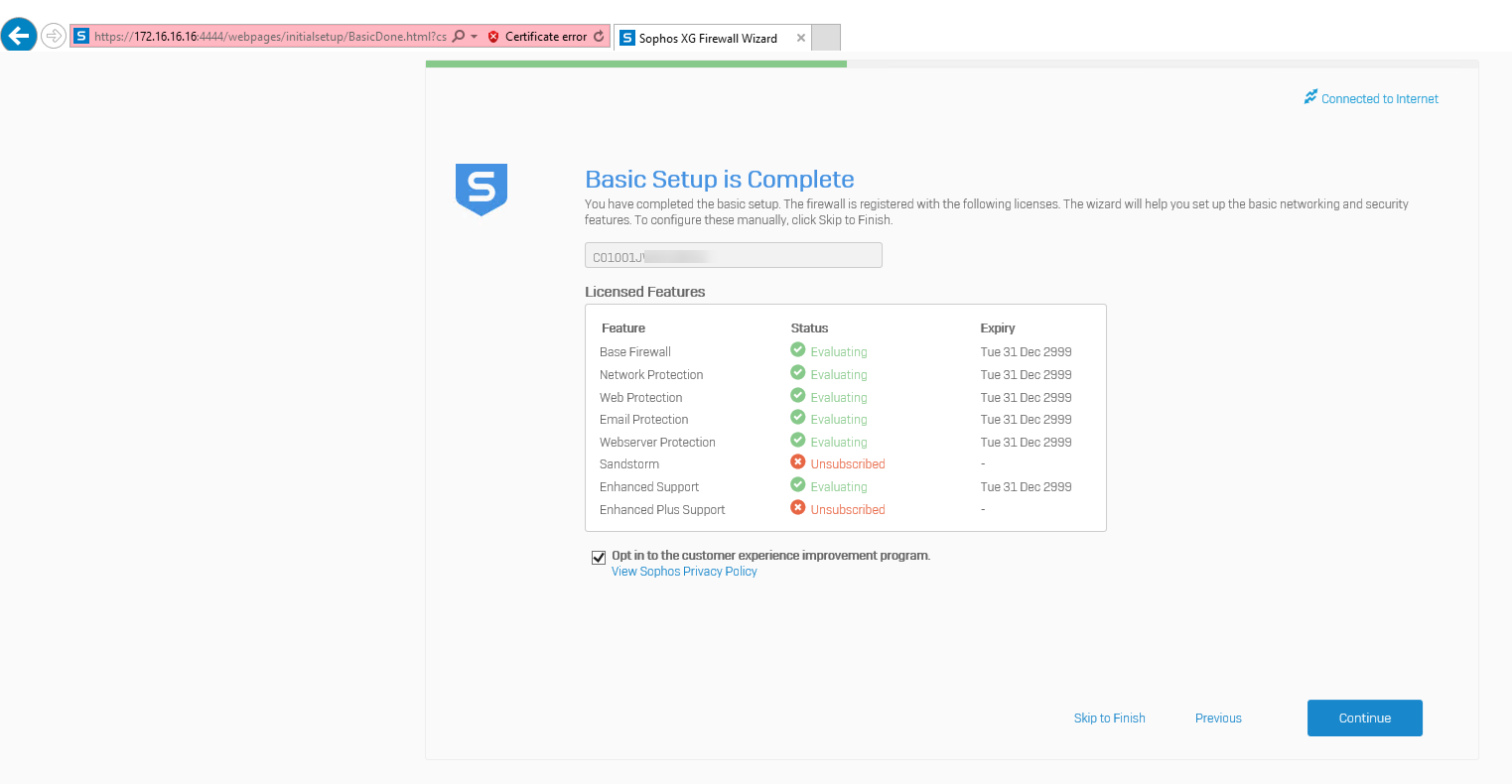This screenshot has width=1512, height=784.
Task: Click the green check for Email Protection
Action: pyautogui.click(x=797, y=417)
